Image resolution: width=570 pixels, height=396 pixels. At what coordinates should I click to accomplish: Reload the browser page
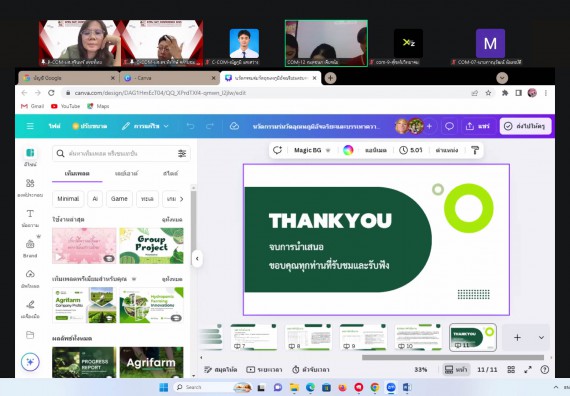click(x=51, y=93)
